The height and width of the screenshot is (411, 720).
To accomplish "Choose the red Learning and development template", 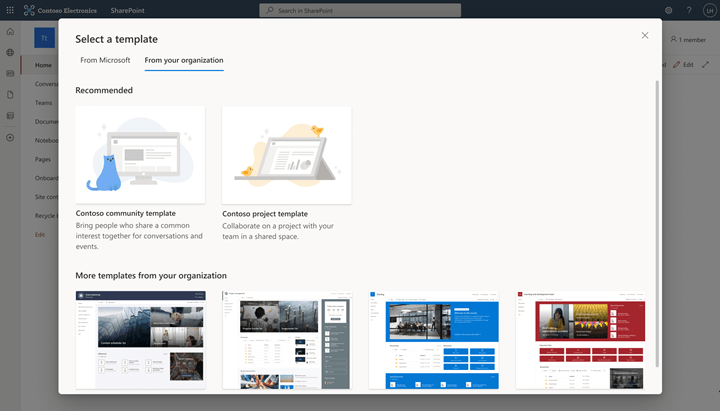I will point(580,340).
